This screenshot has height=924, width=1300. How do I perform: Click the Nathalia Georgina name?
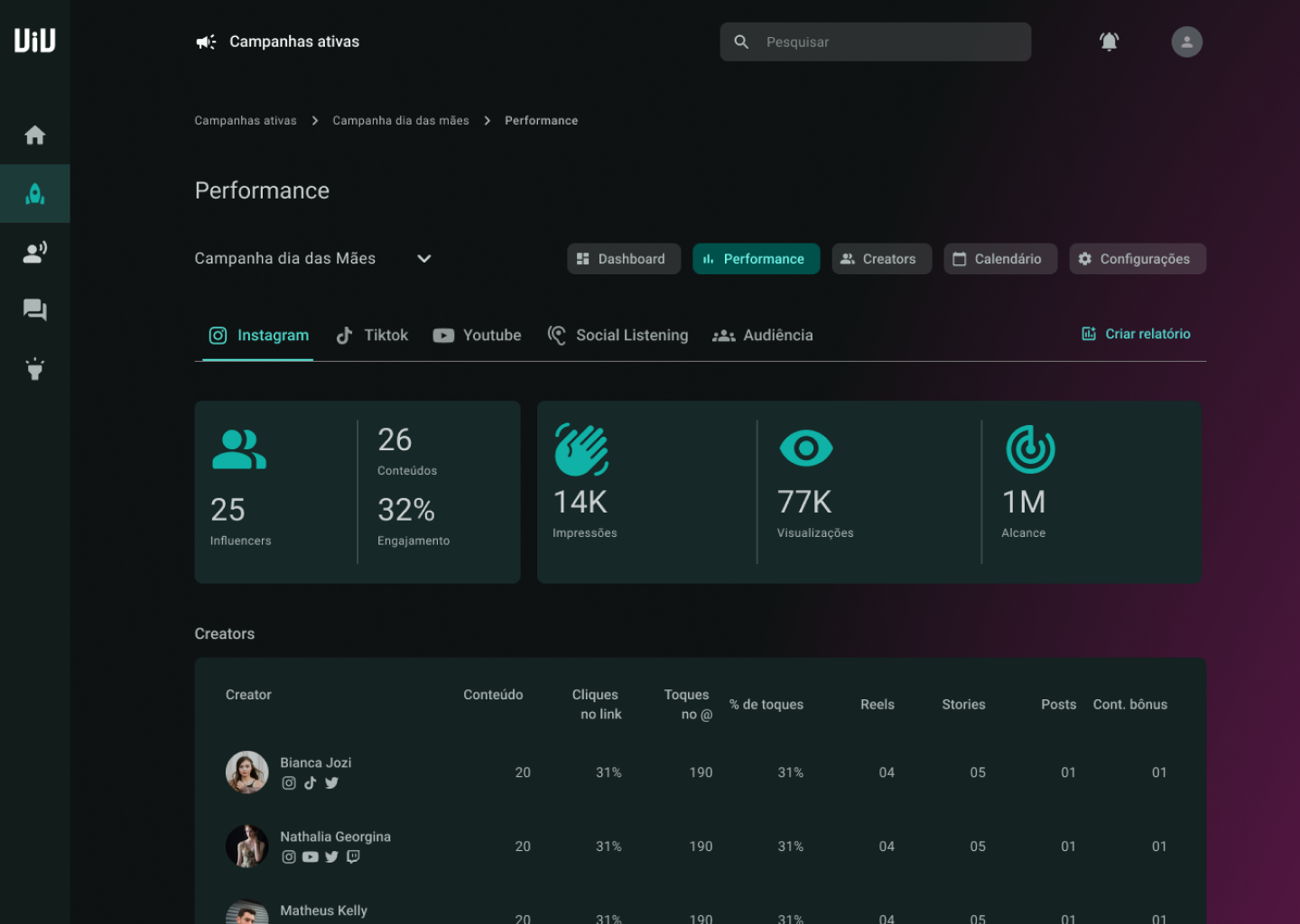tap(336, 837)
